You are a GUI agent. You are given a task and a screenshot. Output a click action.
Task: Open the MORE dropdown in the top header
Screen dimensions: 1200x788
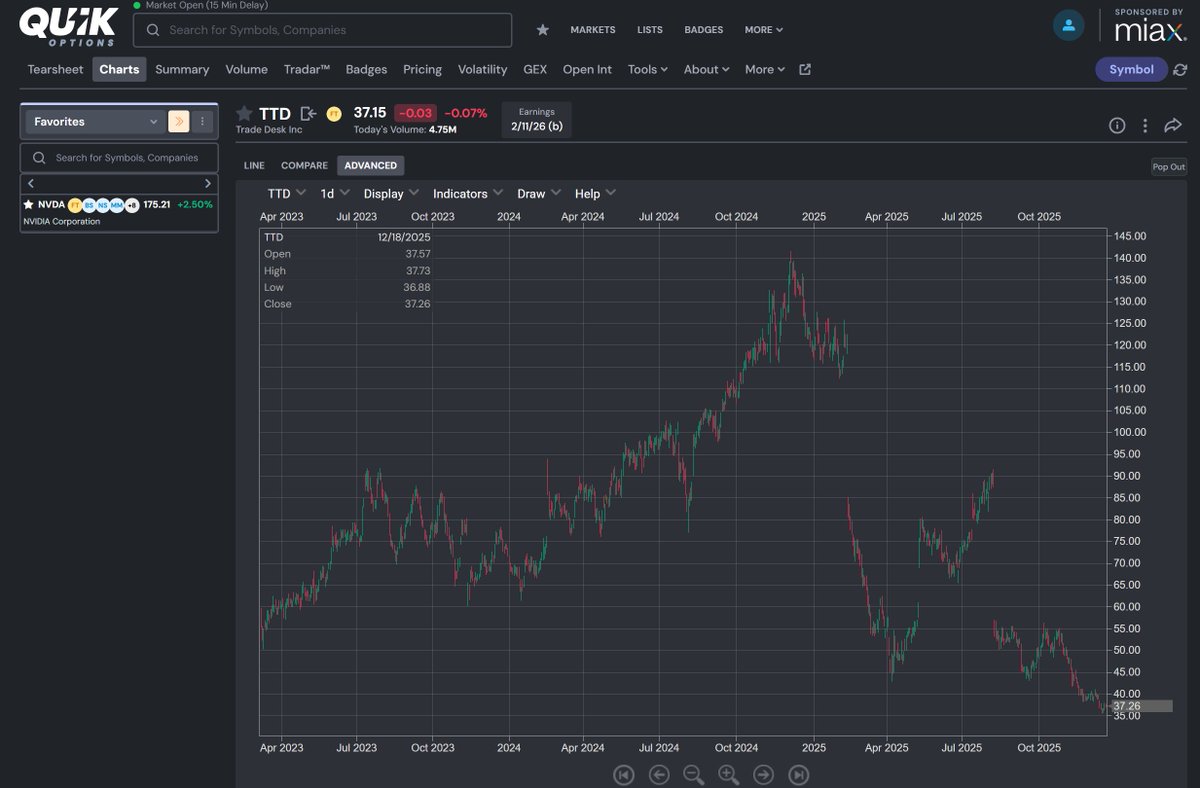(763, 30)
